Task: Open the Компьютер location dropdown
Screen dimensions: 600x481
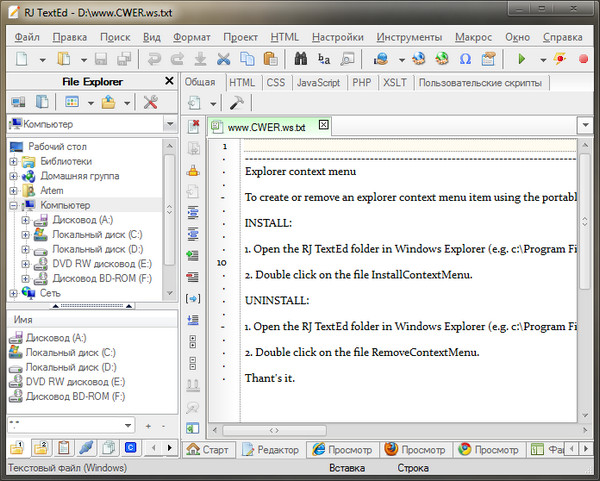Action: point(169,125)
